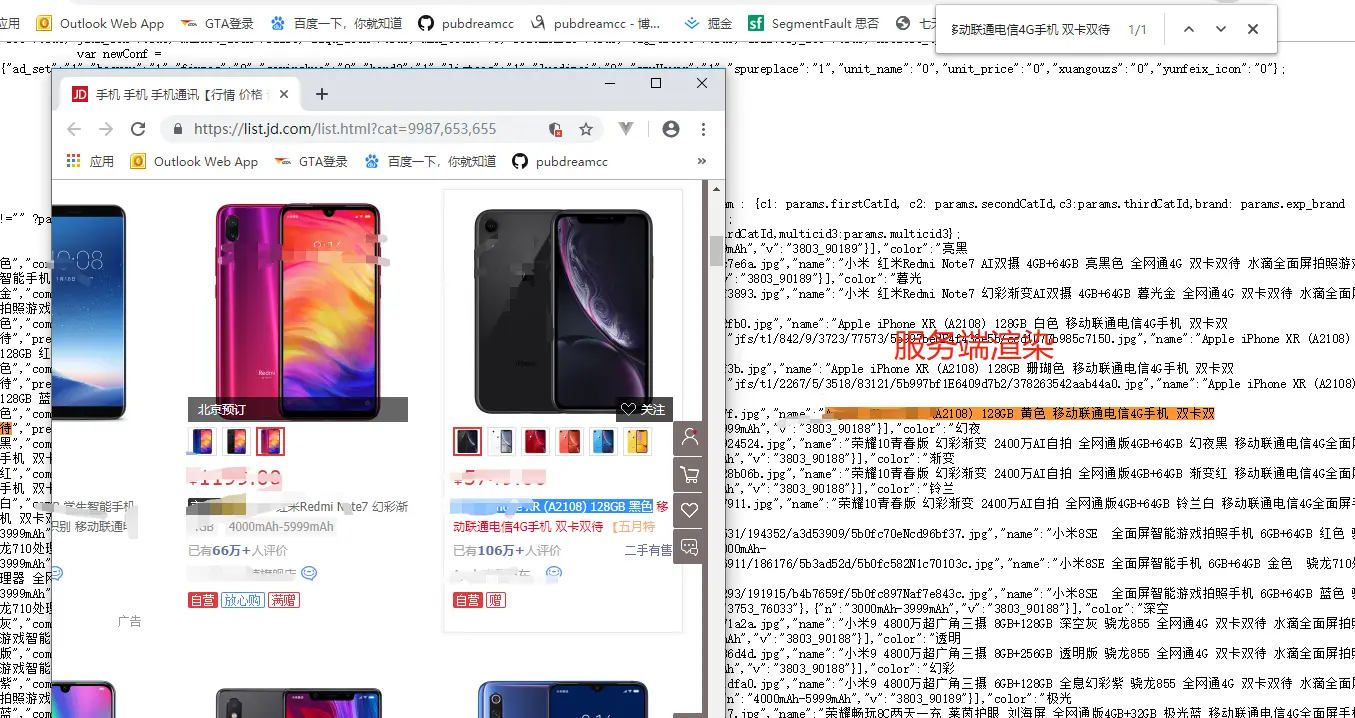This screenshot has width=1355, height=718.
Task: Open JD sidebar user account icon
Action: (690, 437)
